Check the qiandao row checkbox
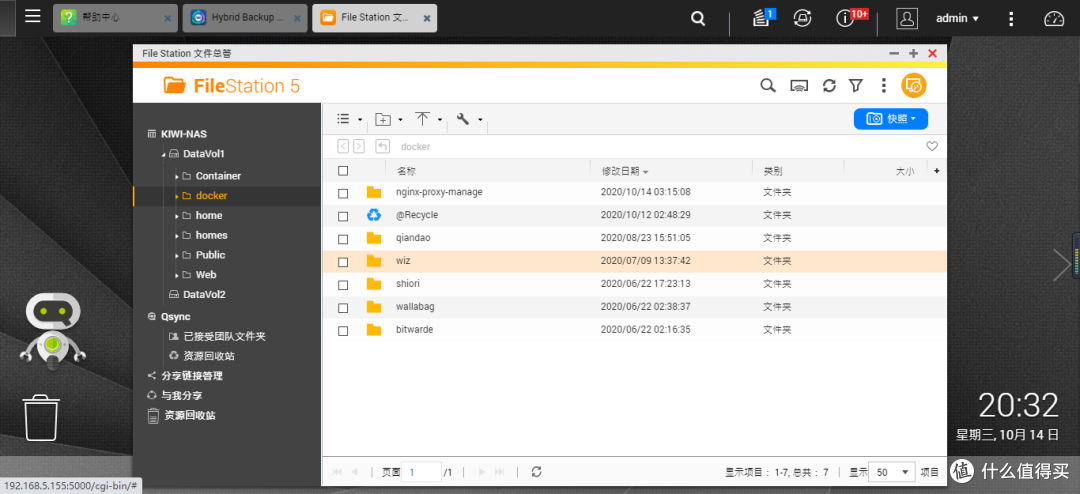 tap(343, 239)
